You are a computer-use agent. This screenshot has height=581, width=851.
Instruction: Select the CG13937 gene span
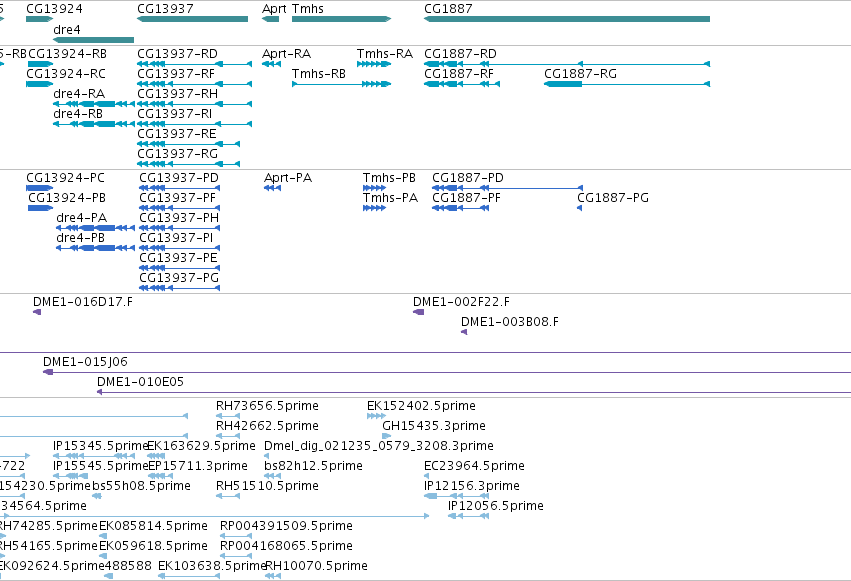click(x=193, y=19)
